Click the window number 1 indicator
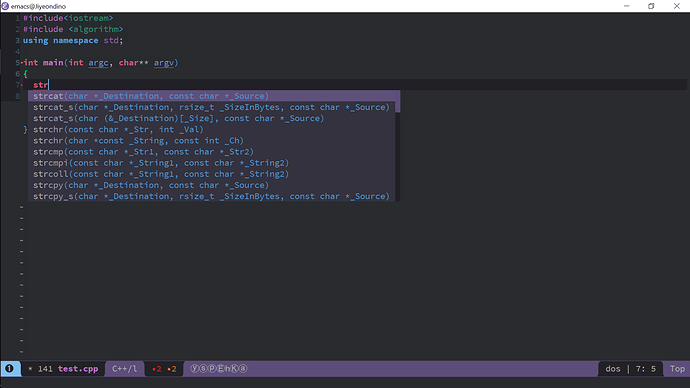This screenshot has width=690, height=388. coord(9,369)
